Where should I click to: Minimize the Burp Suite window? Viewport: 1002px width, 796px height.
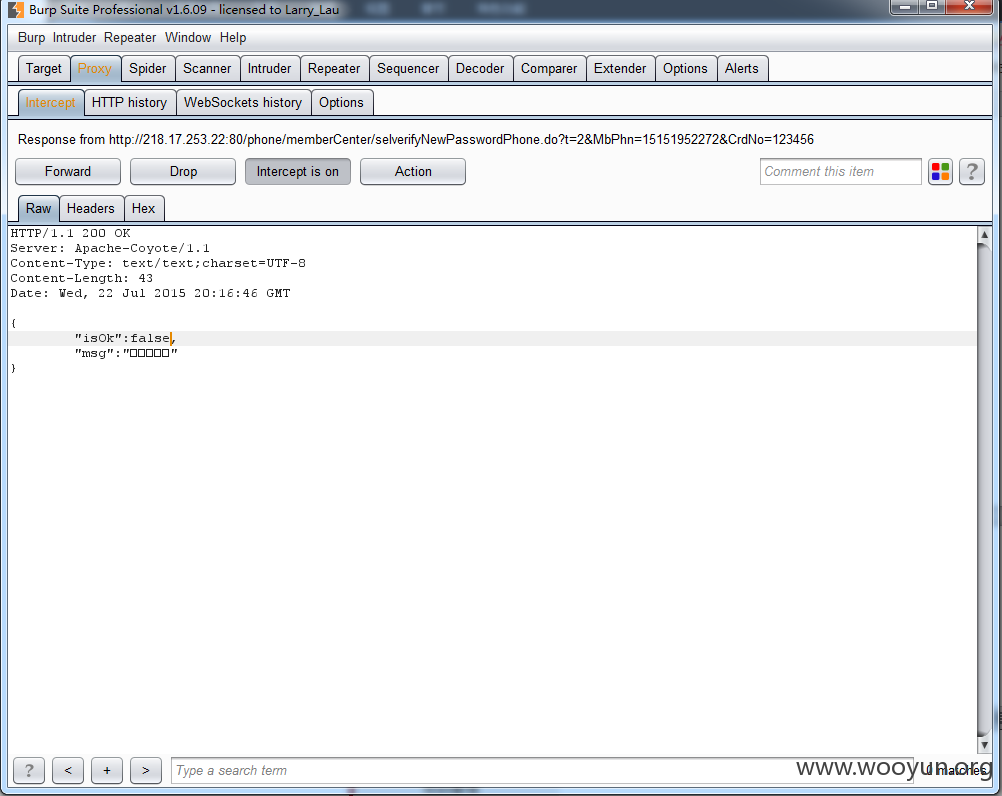[x=904, y=6]
